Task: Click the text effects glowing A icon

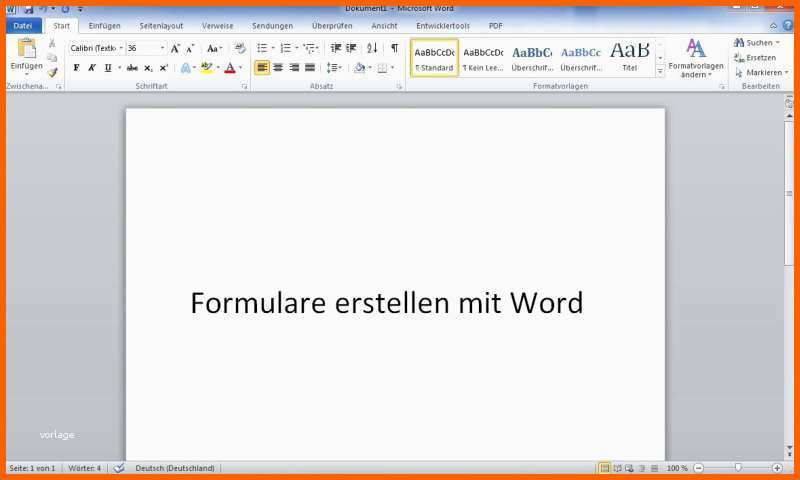Action: click(186, 68)
